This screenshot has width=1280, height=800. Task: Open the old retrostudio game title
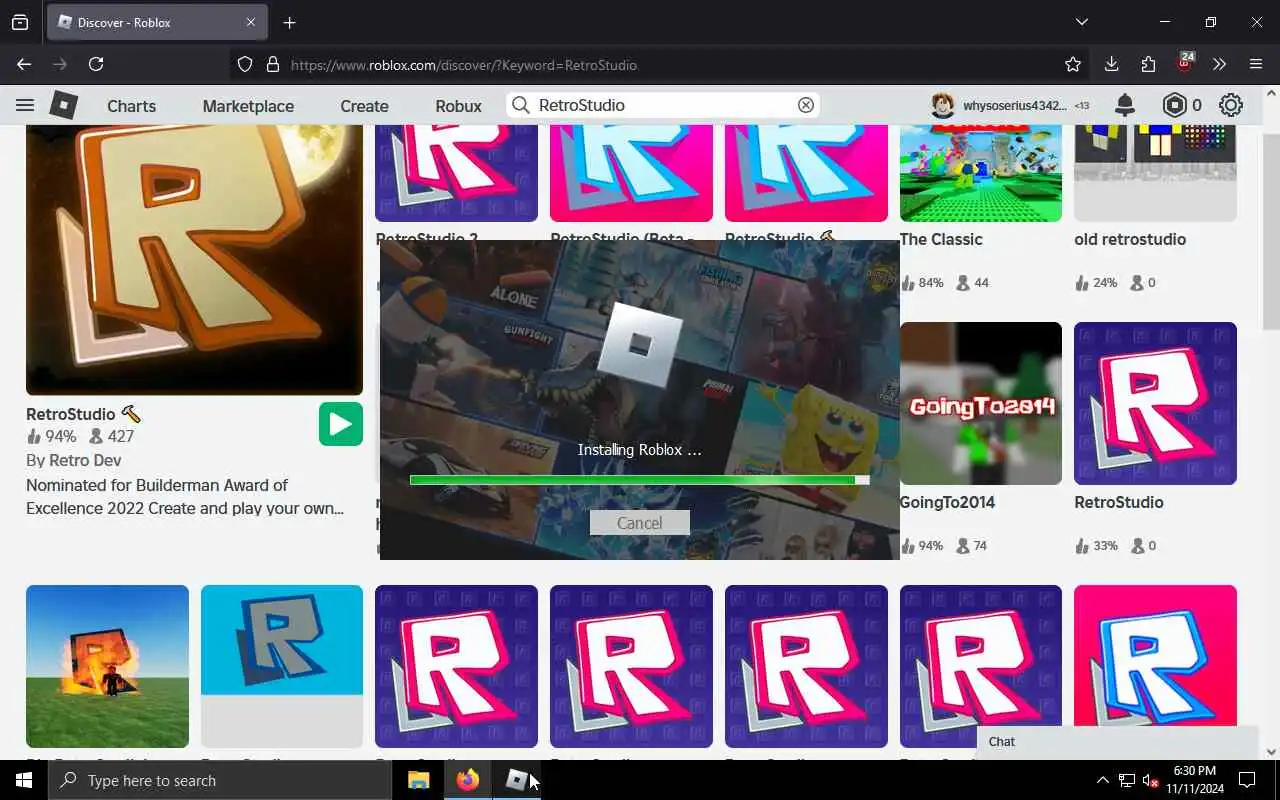(1130, 239)
